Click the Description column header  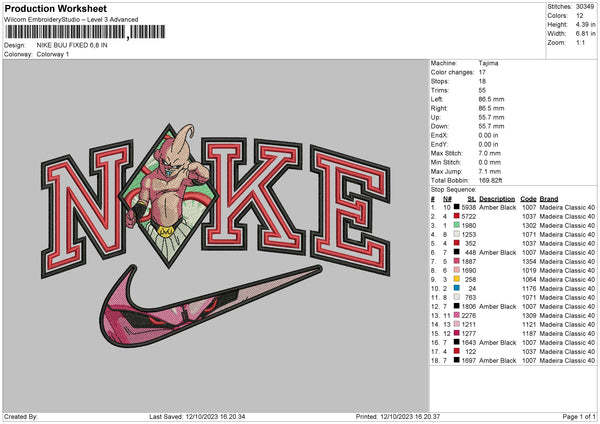tap(497, 199)
